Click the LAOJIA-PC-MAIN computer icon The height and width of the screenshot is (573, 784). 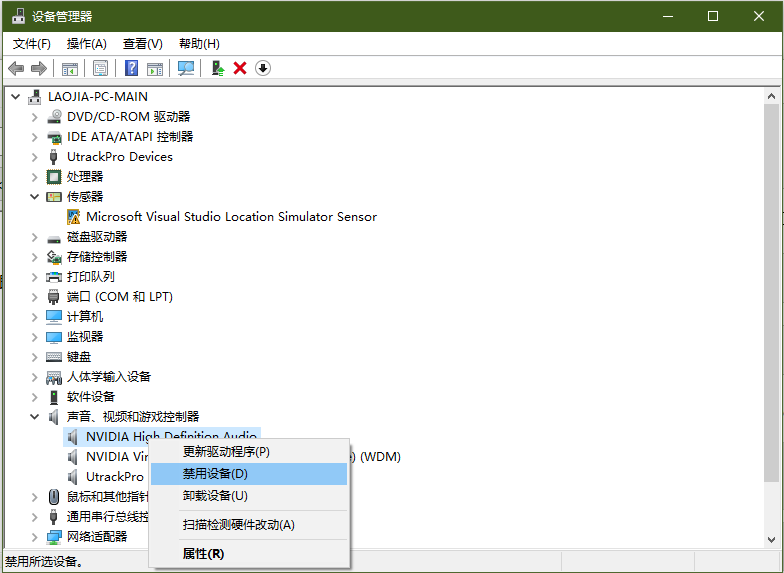[x=34, y=96]
